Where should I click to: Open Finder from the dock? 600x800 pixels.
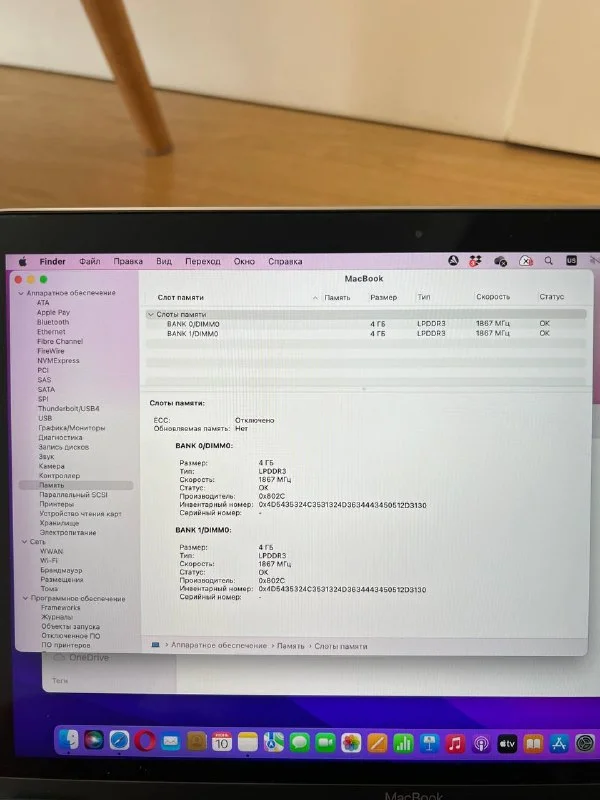coord(68,739)
